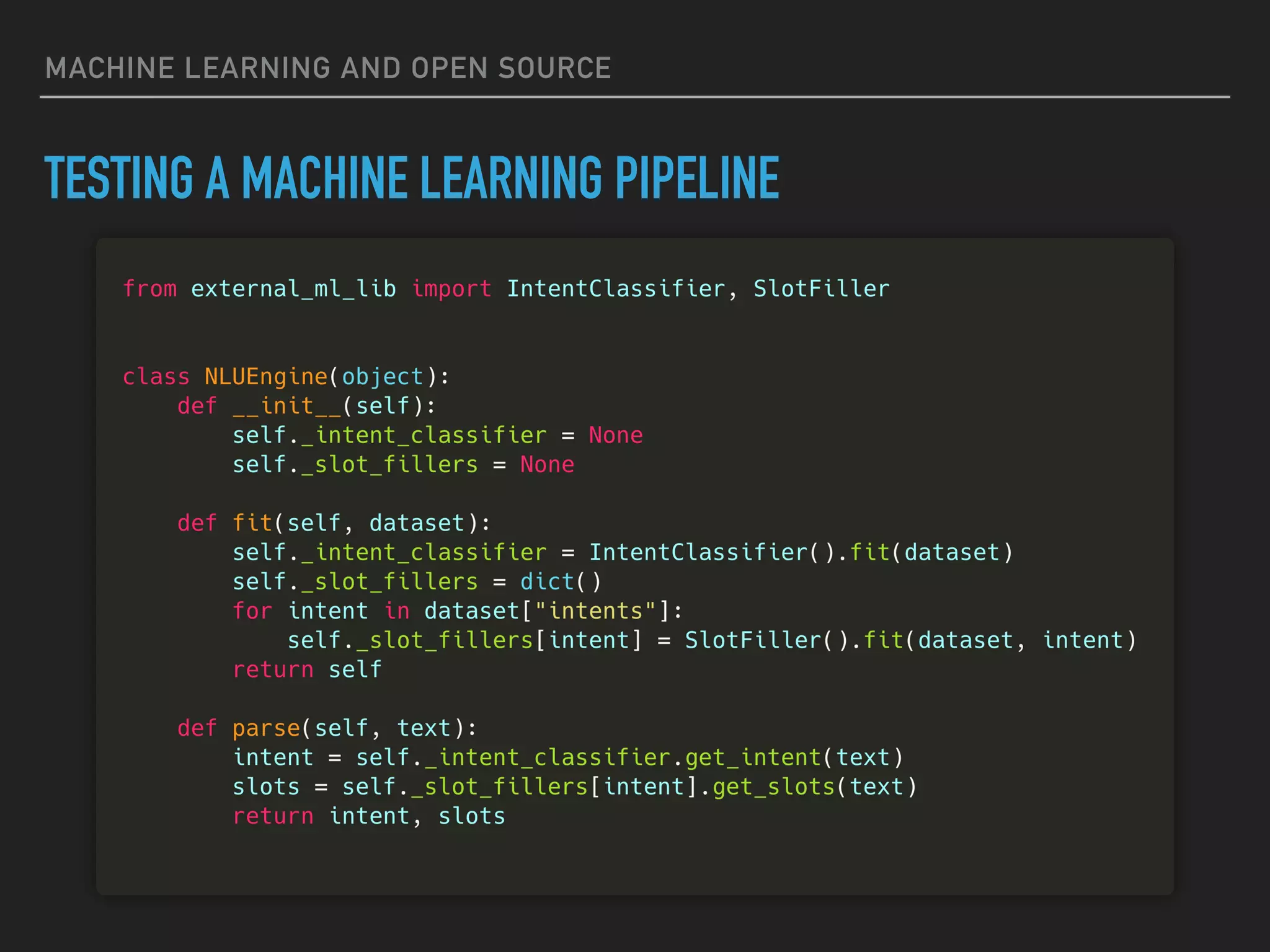
Task: Click the line 'class NLUEngine(object):'
Action: 286,377
